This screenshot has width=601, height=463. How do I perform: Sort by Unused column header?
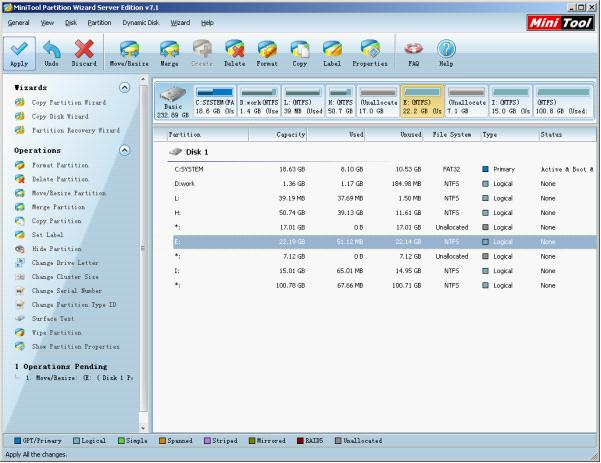click(394, 135)
